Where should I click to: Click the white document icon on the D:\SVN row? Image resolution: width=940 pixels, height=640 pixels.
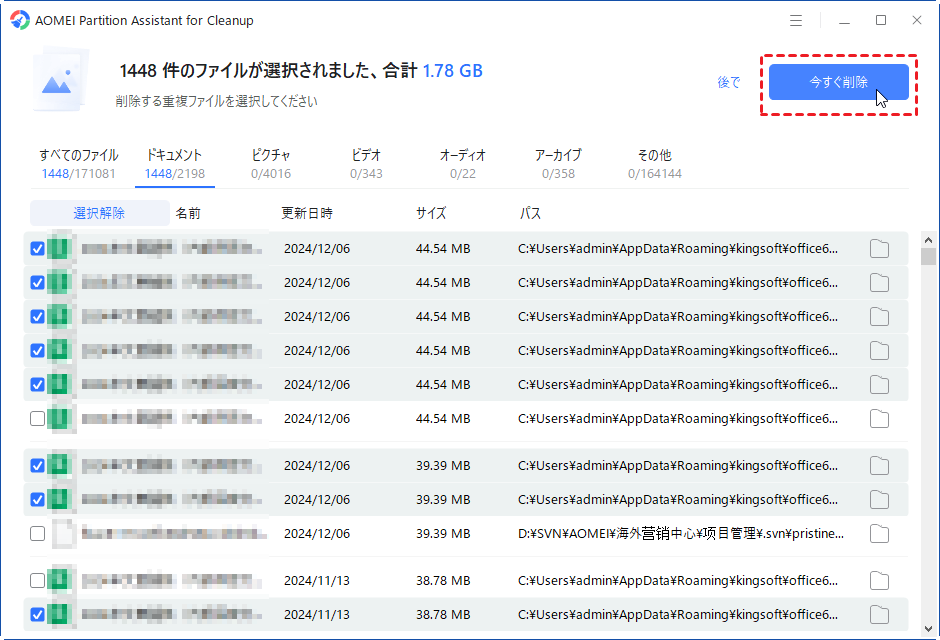point(62,533)
